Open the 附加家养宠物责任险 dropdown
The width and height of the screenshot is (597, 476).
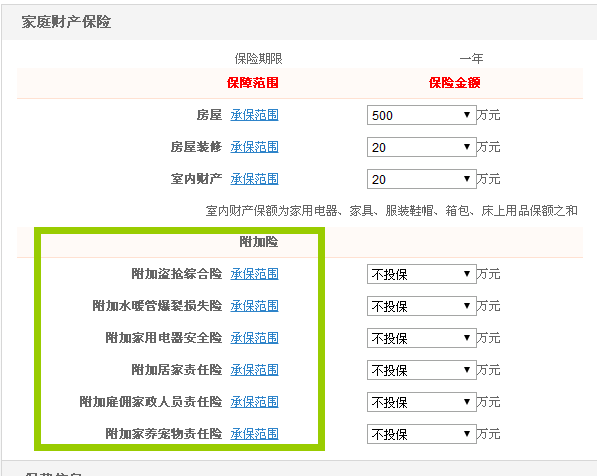point(421,434)
